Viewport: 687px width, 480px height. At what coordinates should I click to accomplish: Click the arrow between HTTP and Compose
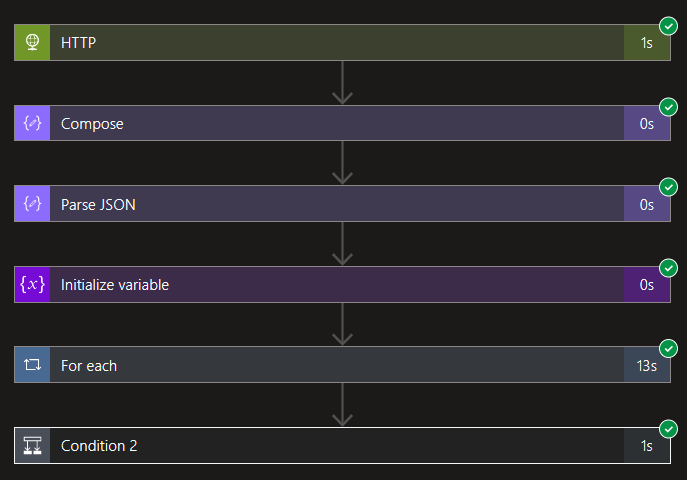point(342,83)
